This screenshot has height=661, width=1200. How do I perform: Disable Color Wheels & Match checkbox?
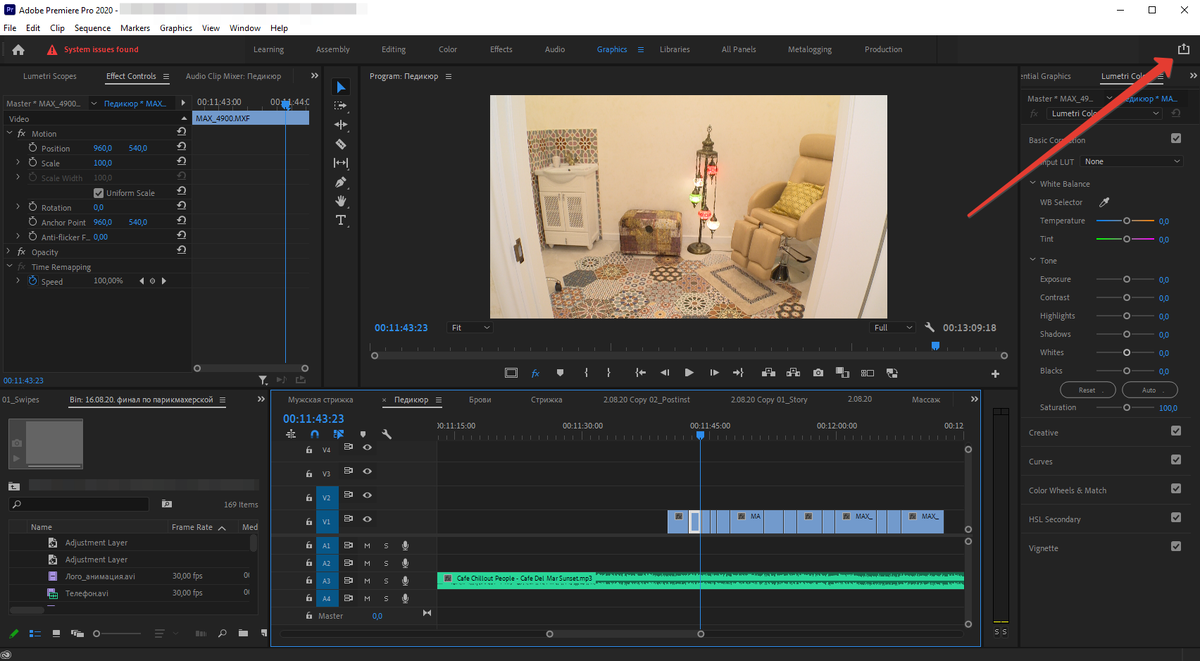click(1176, 490)
